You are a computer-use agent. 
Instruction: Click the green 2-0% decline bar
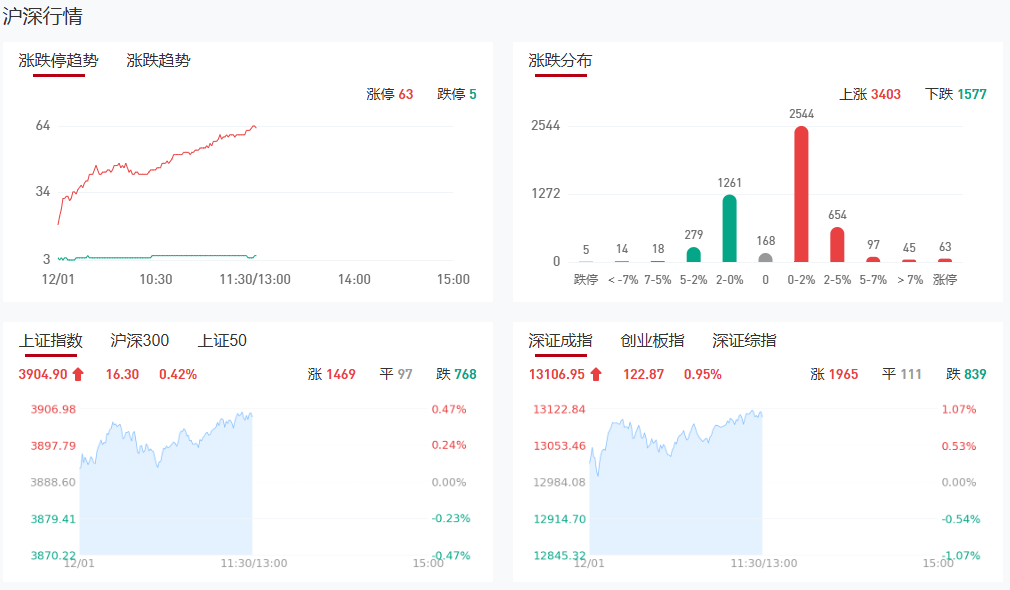(730, 229)
